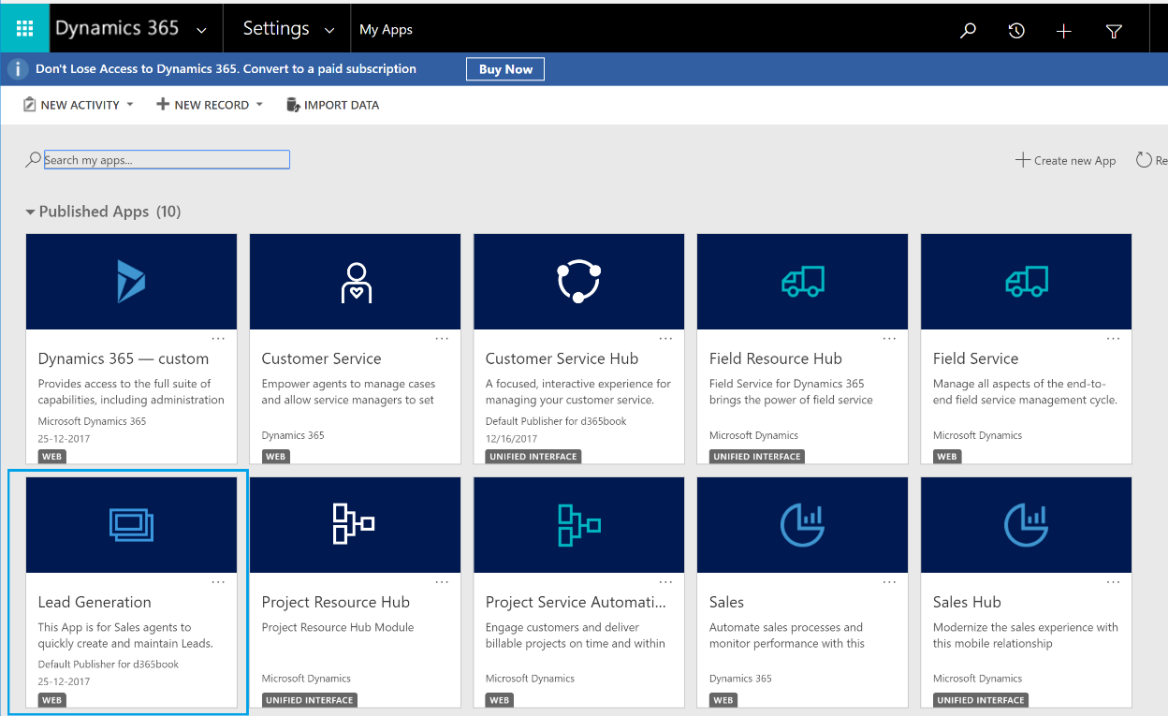The image size is (1168, 716).
Task: Click date 12/16/2017 on Customer Service Hub
Action: (511, 439)
